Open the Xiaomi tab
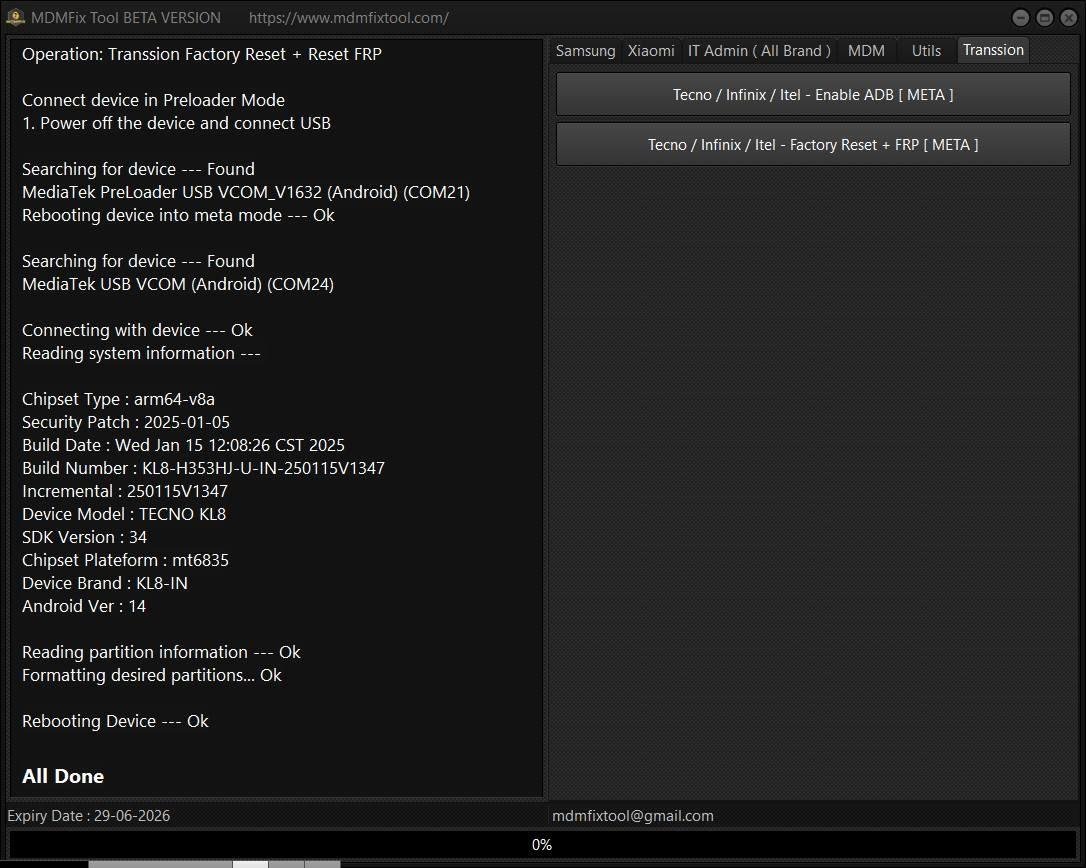This screenshot has width=1086, height=868. coord(651,51)
